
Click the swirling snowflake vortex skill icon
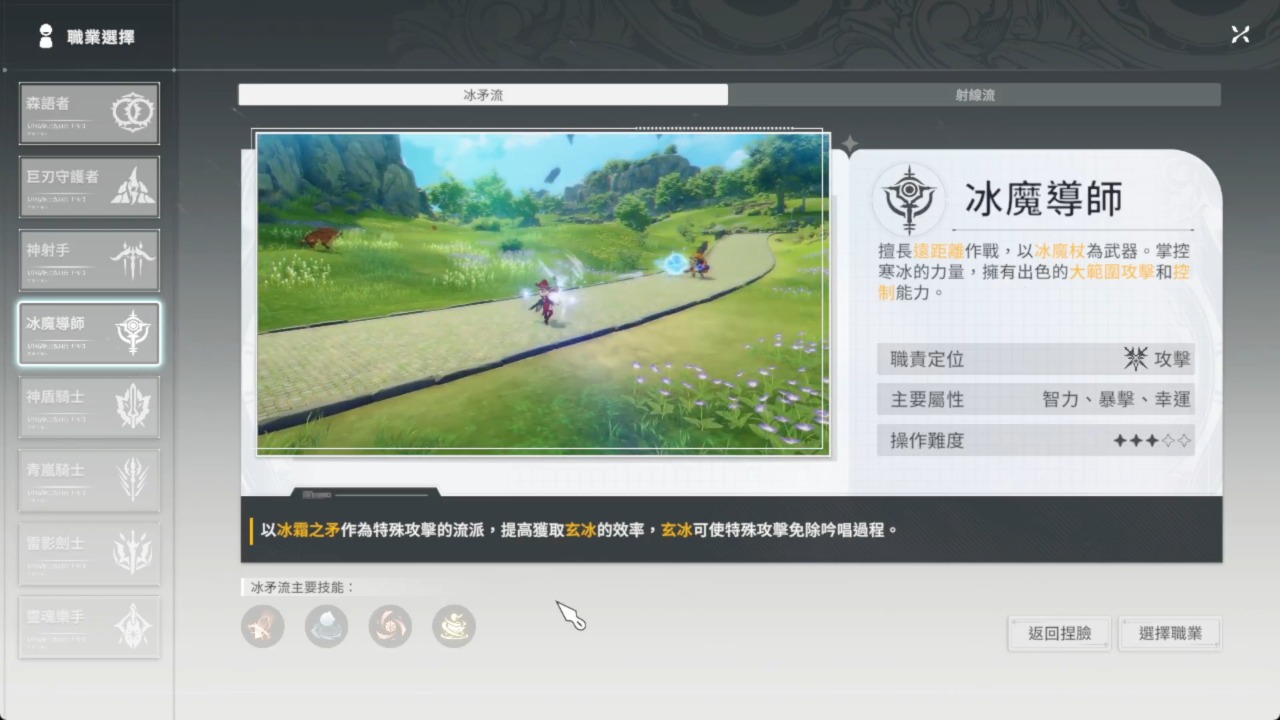click(390, 627)
